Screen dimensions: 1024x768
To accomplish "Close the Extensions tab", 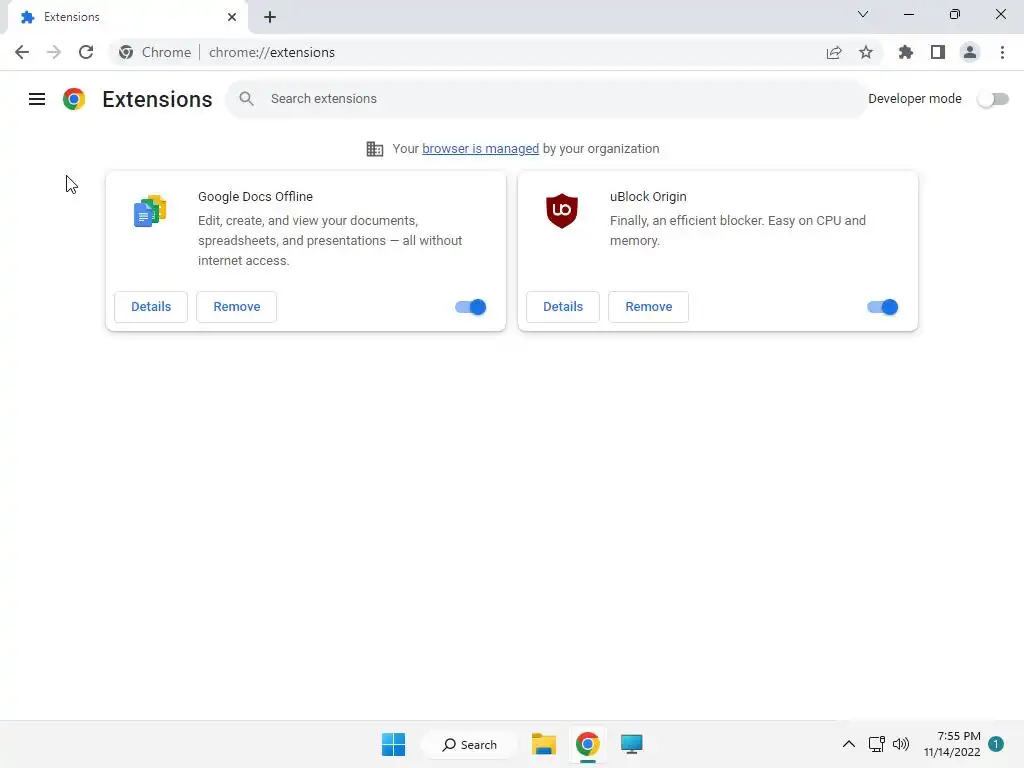I will [232, 17].
